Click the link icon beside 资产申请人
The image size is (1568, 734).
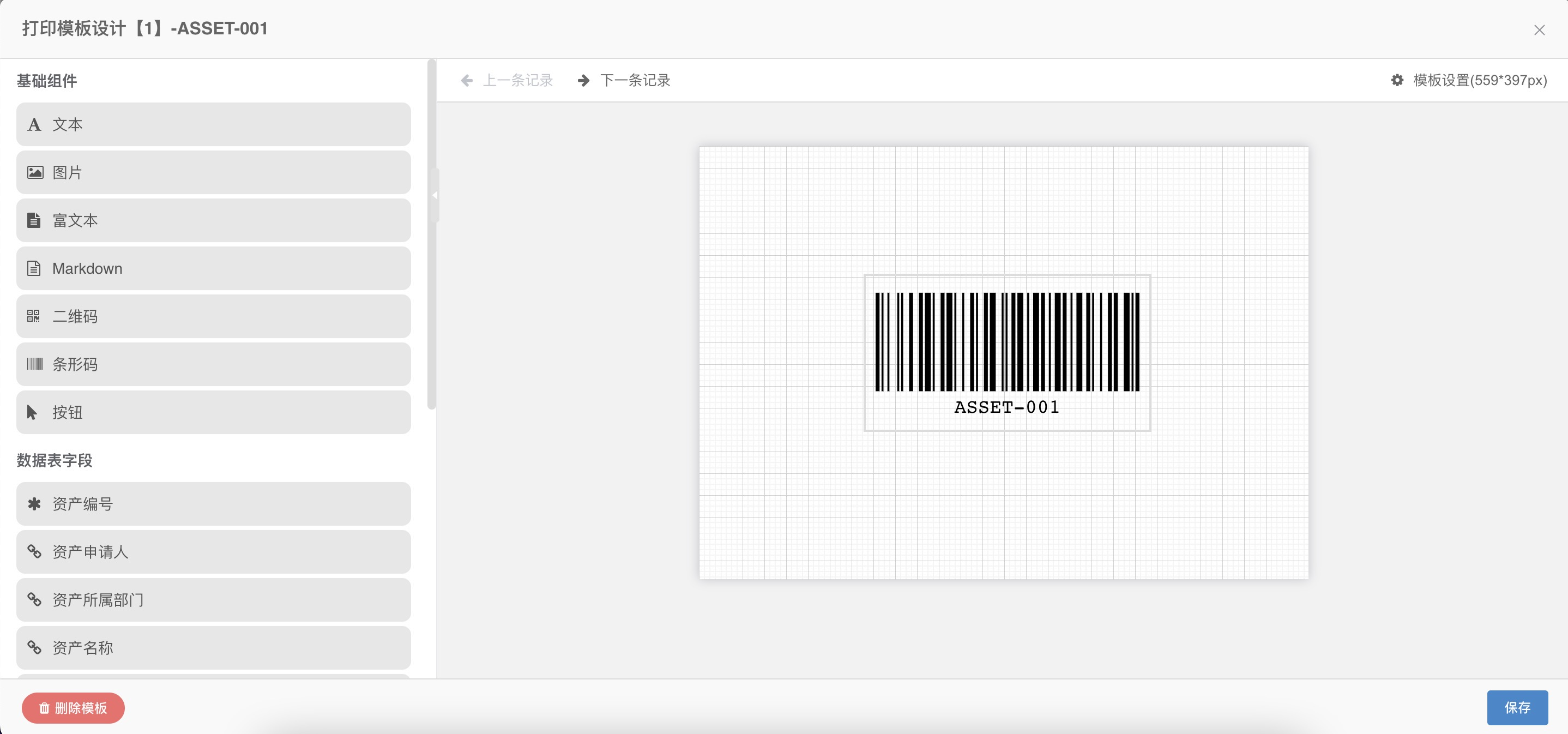click(x=34, y=552)
